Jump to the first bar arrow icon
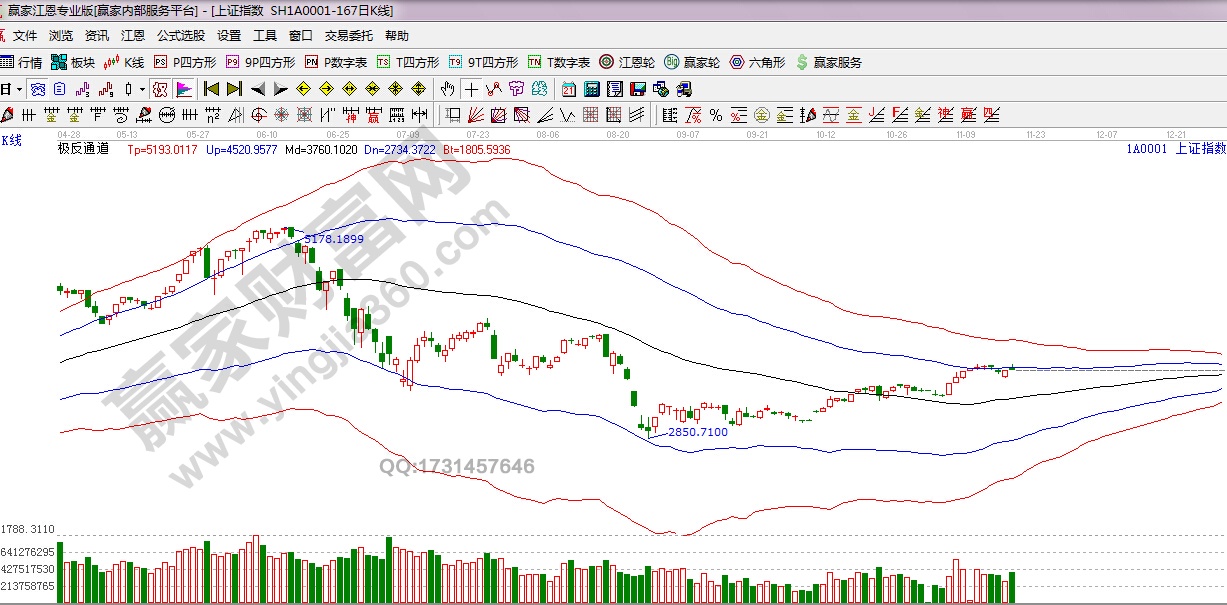 click(x=211, y=88)
